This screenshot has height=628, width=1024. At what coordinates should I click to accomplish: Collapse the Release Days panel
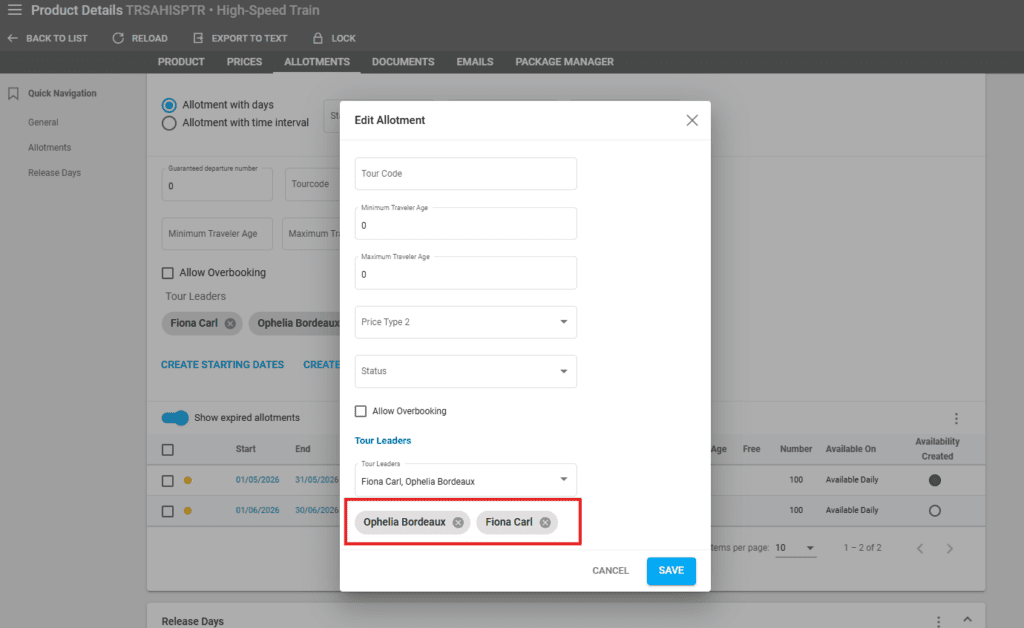tap(967, 620)
